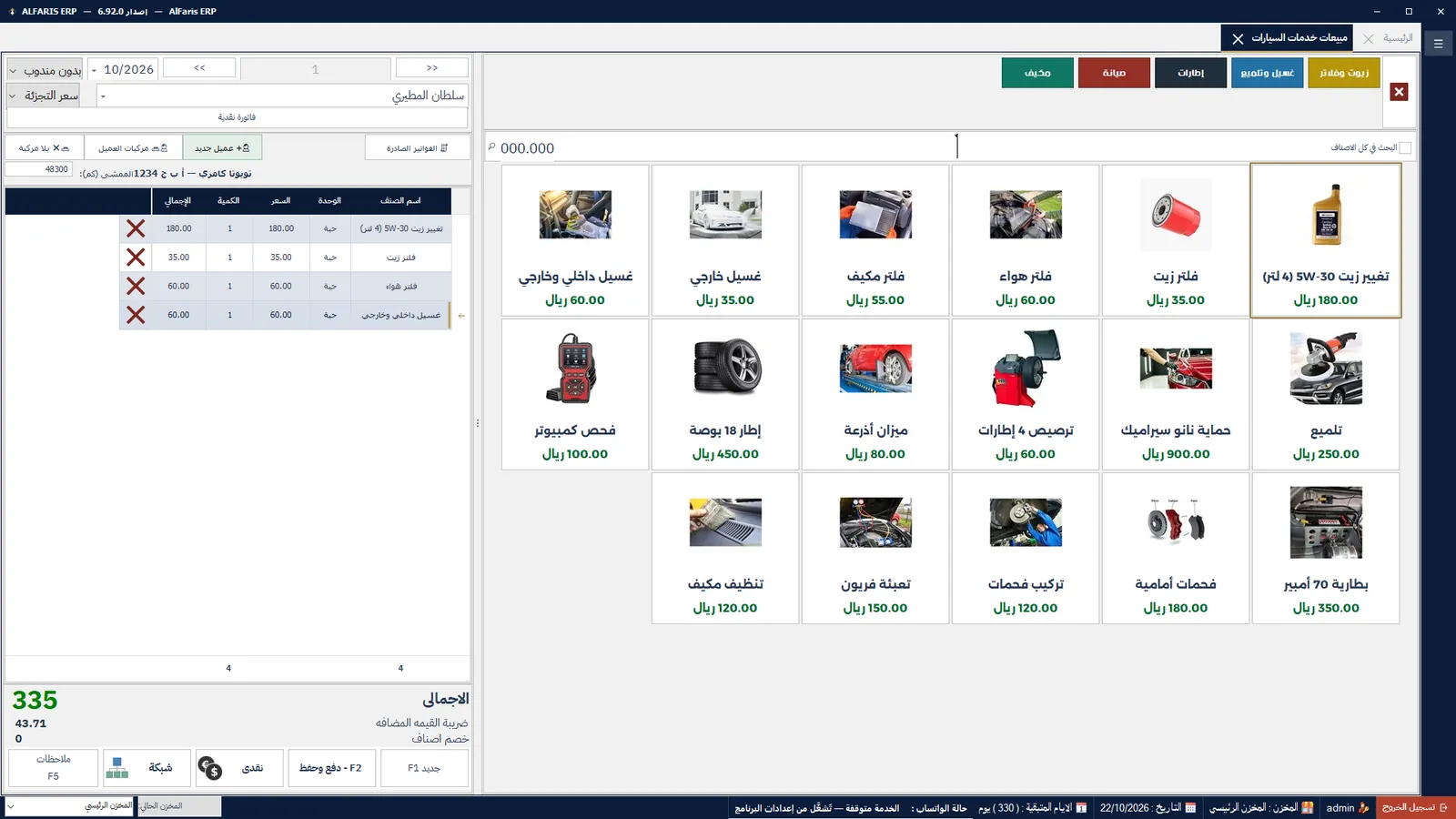The height and width of the screenshot is (819, 1456).
Task: Select the فلتر مكيف product card
Action: pyautogui.click(x=875, y=241)
